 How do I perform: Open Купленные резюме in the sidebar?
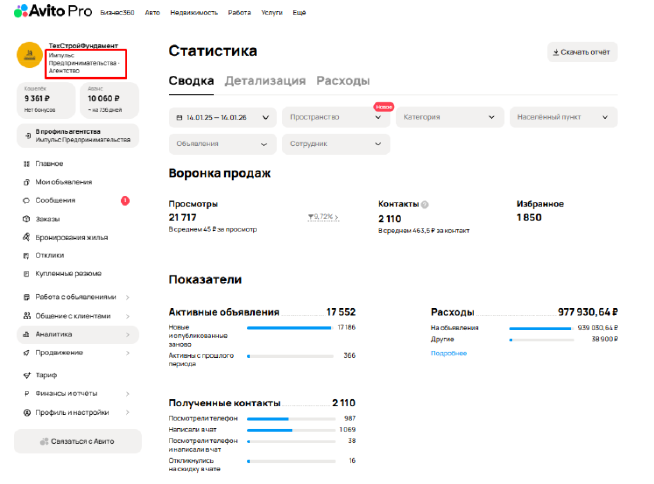click(68, 273)
